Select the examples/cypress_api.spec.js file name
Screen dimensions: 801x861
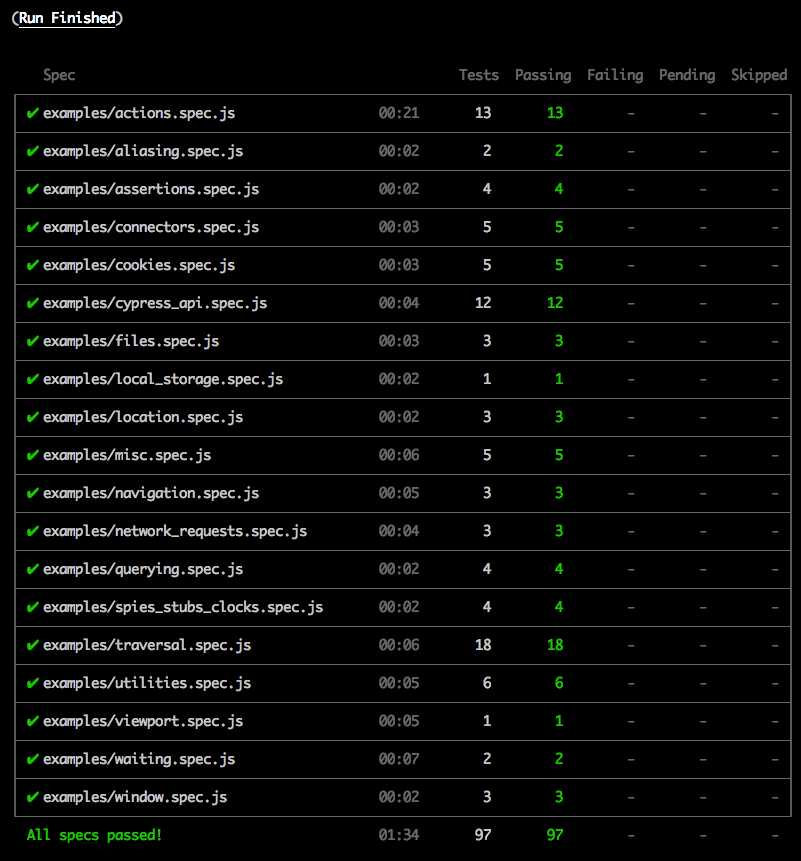[x=155, y=303]
